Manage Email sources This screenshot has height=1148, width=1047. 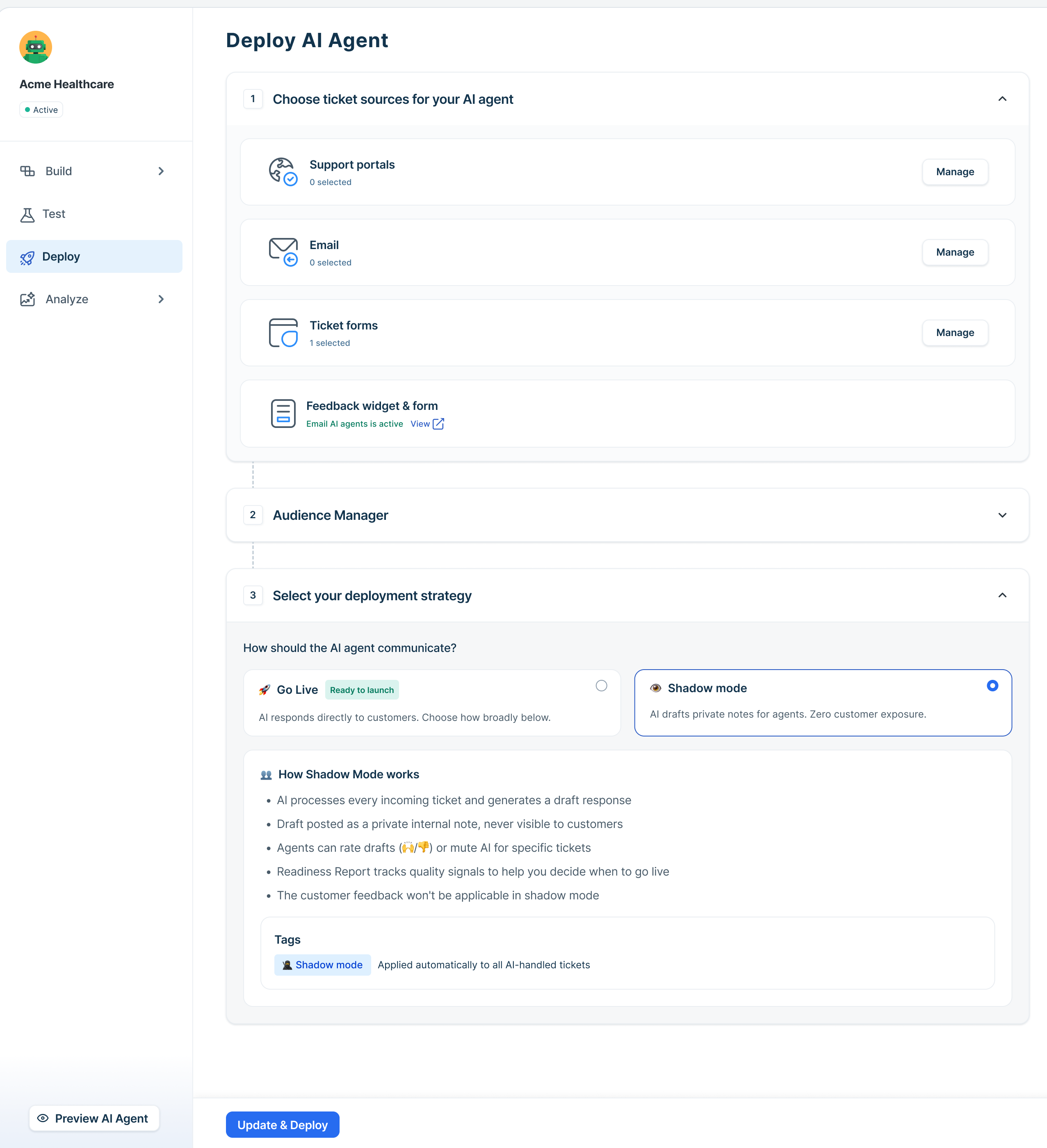point(955,252)
